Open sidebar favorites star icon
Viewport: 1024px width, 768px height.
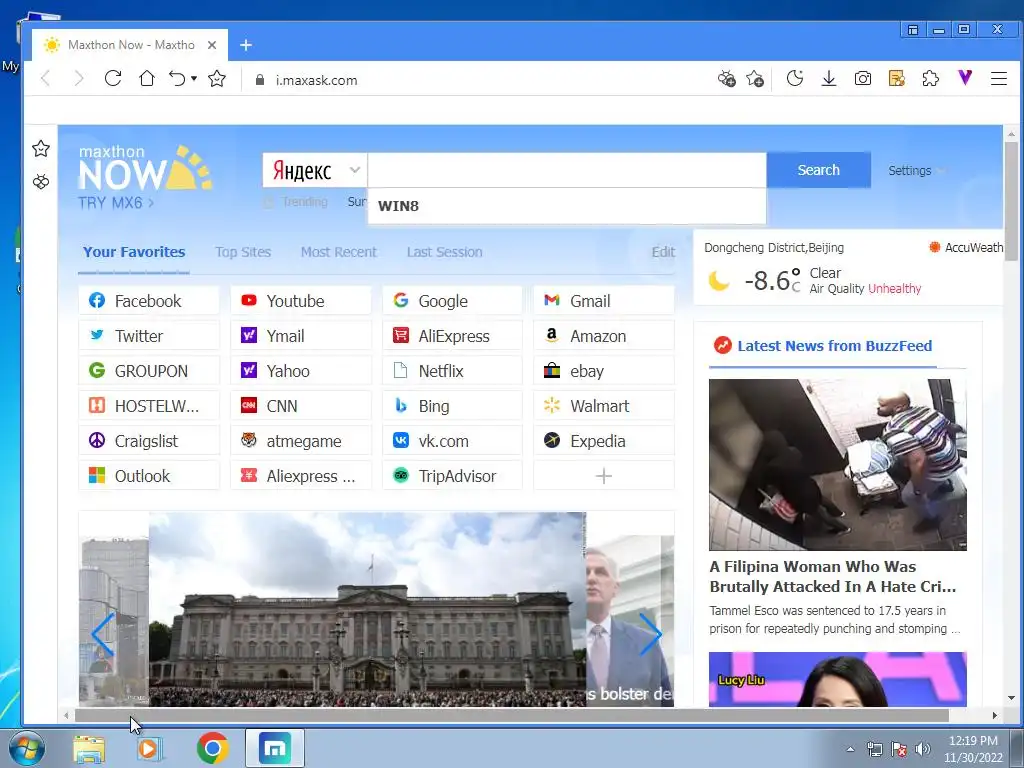pos(41,149)
